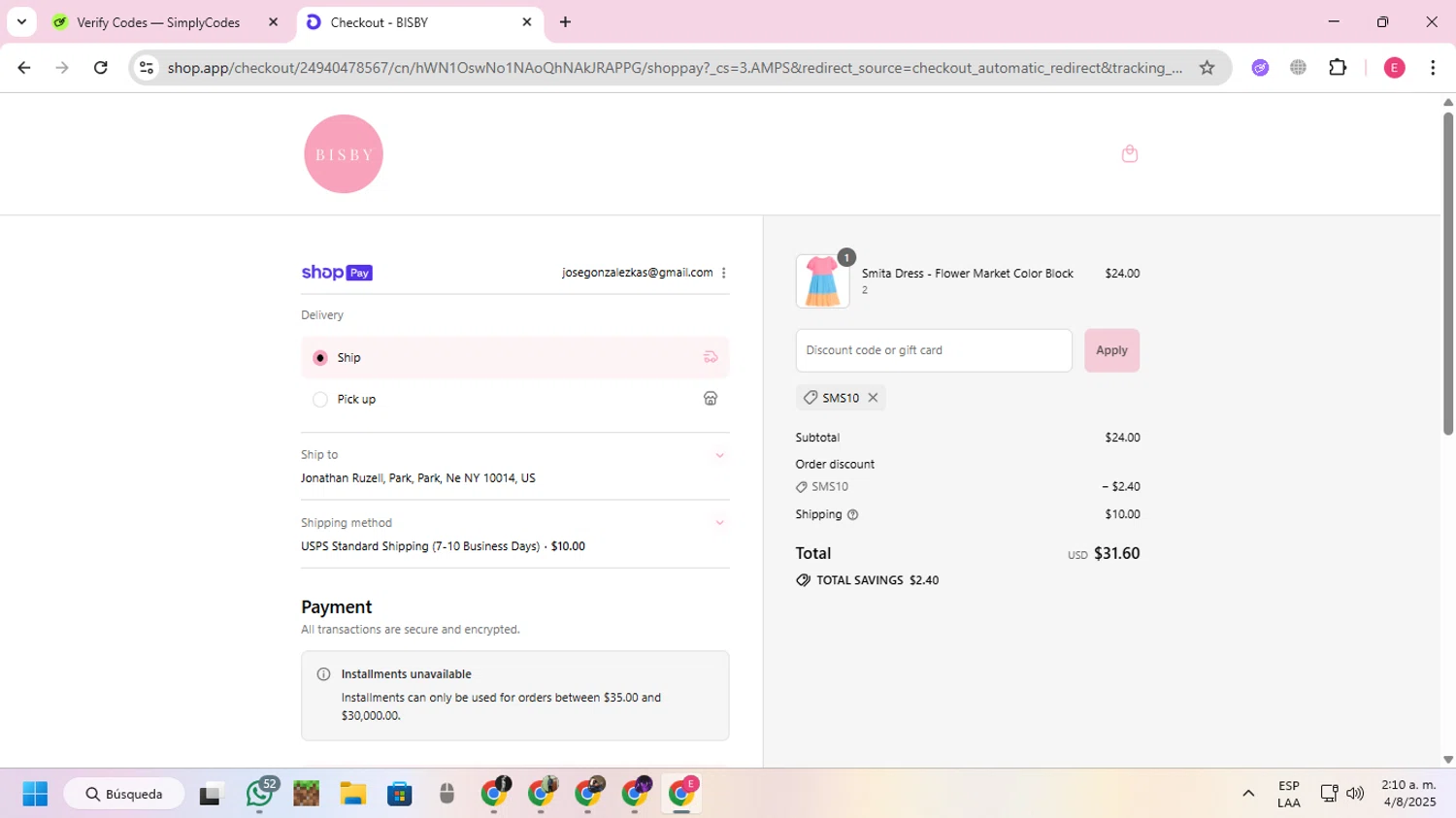Click the Payment section heading
This screenshot has height=818, width=1456.
click(336, 606)
